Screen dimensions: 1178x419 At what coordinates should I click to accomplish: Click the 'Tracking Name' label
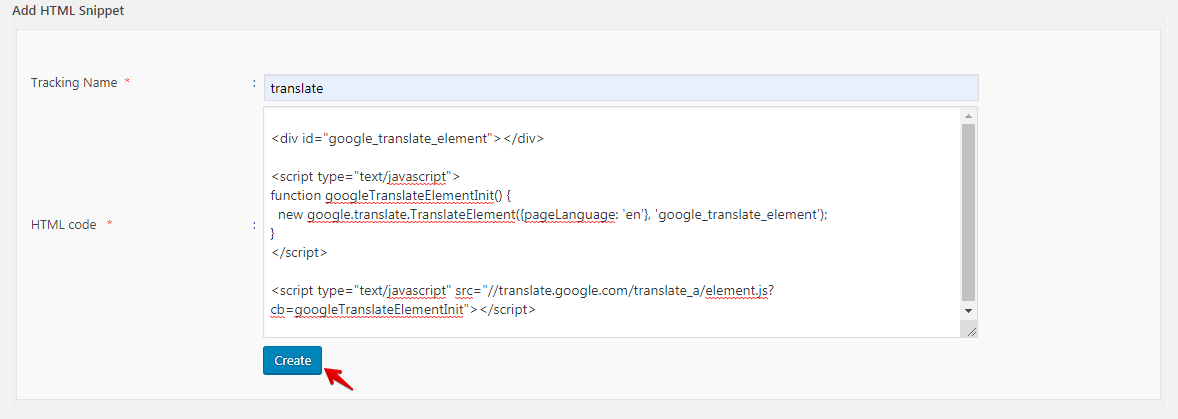[74, 83]
